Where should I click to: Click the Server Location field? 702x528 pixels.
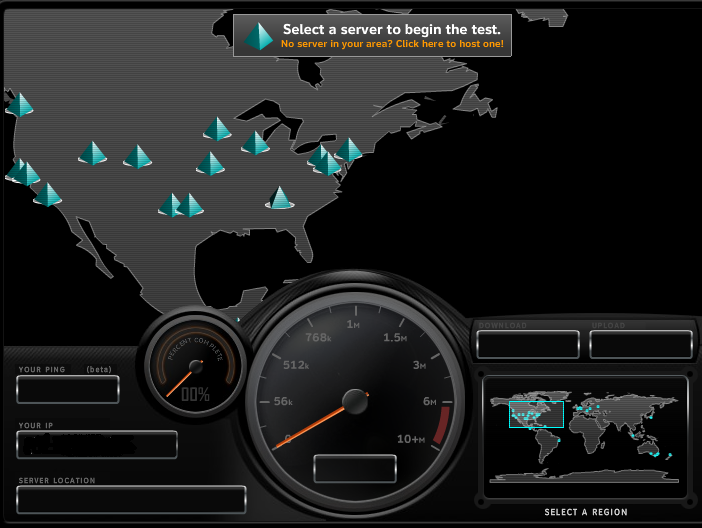click(x=131, y=499)
